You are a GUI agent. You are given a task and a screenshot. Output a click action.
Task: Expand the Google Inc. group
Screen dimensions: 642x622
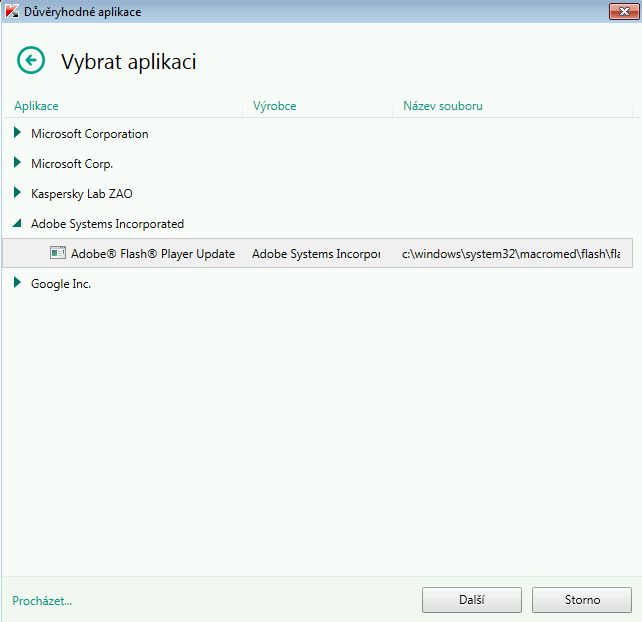pyautogui.click(x=17, y=282)
